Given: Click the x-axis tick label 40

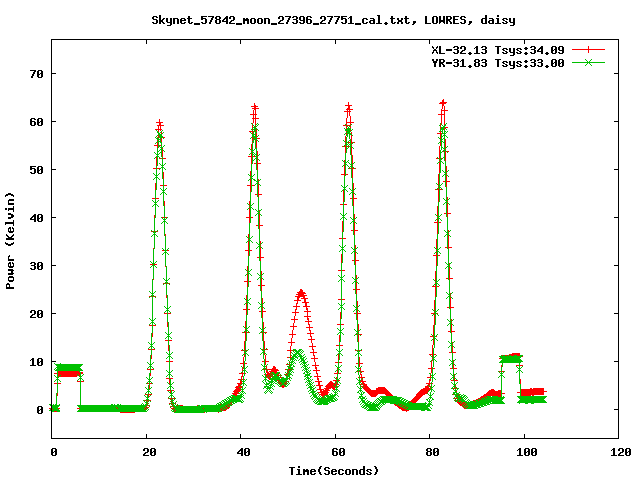Looking at the screenshot, I should coord(243,452).
